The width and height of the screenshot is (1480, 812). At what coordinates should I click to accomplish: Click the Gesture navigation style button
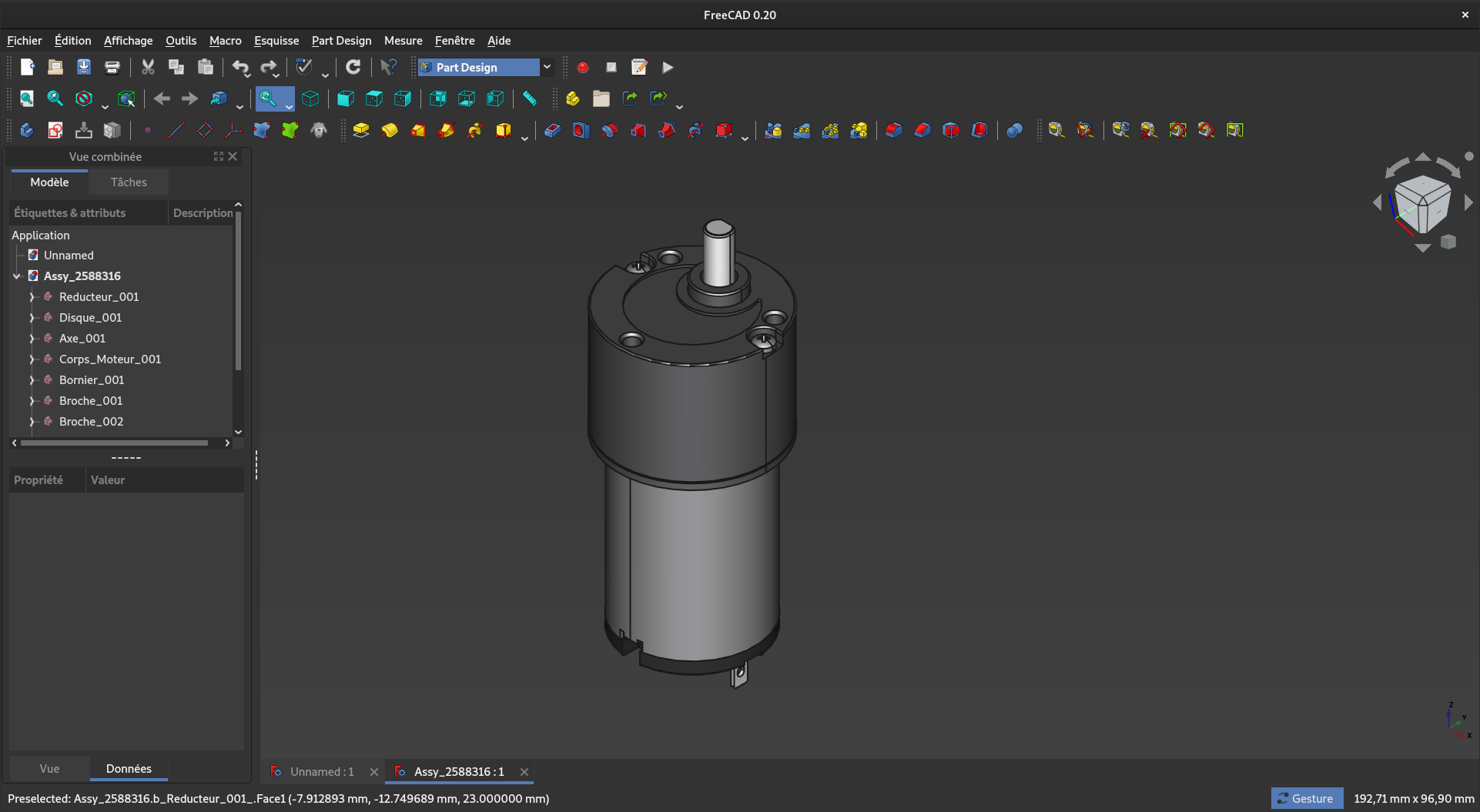tap(1307, 799)
